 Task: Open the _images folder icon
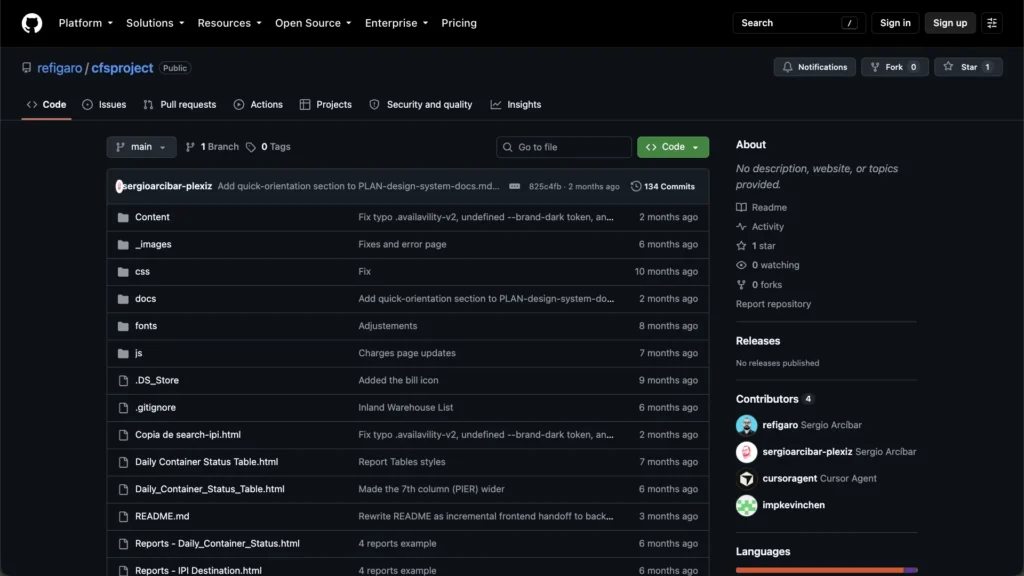tap(123, 245)
